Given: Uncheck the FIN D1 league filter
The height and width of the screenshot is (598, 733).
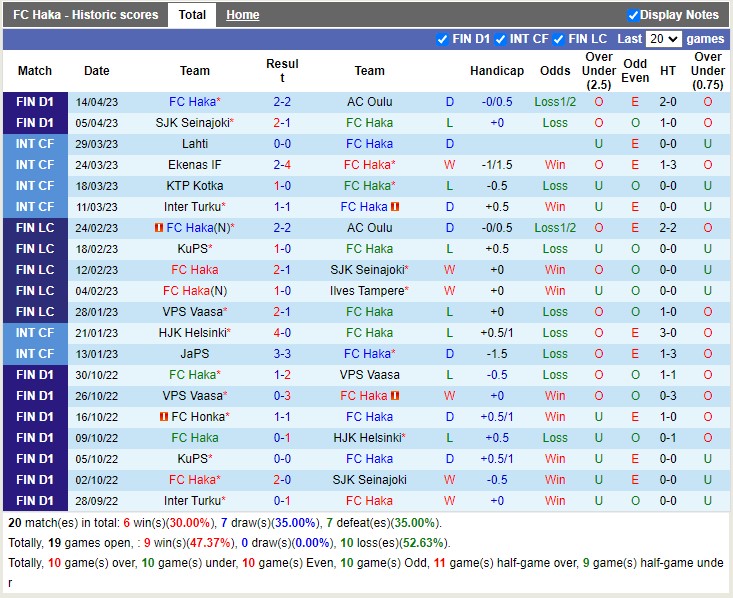Looking at the screenshot, I should pos(443,39).
